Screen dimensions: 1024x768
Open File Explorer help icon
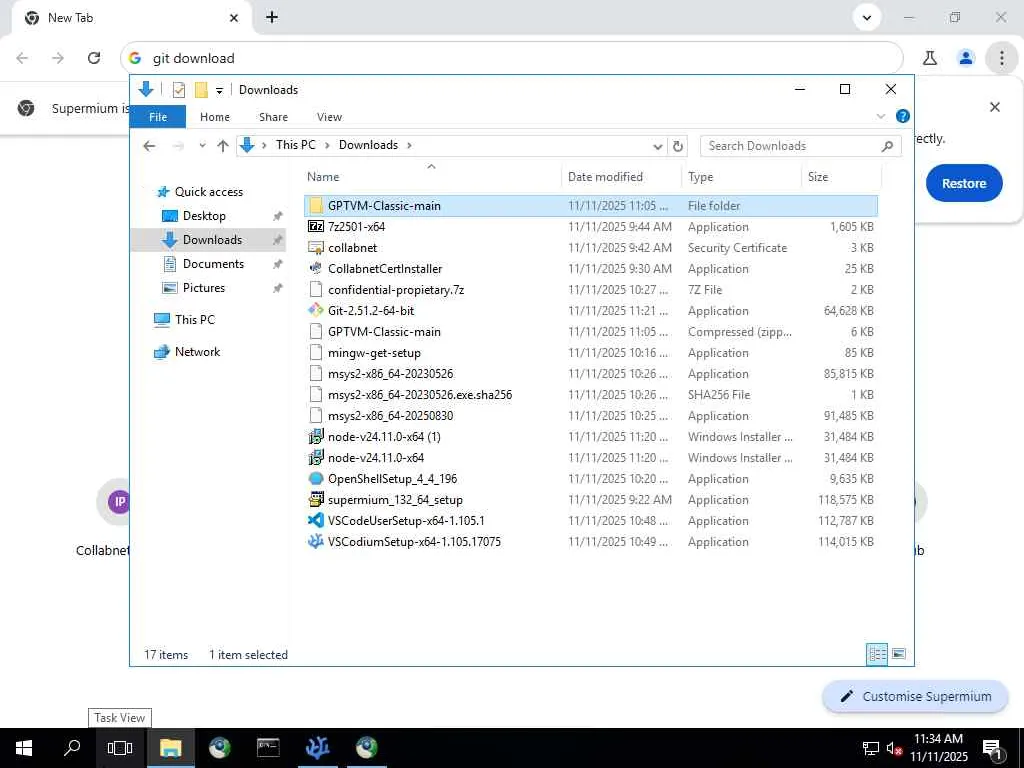tap(903, 116)
